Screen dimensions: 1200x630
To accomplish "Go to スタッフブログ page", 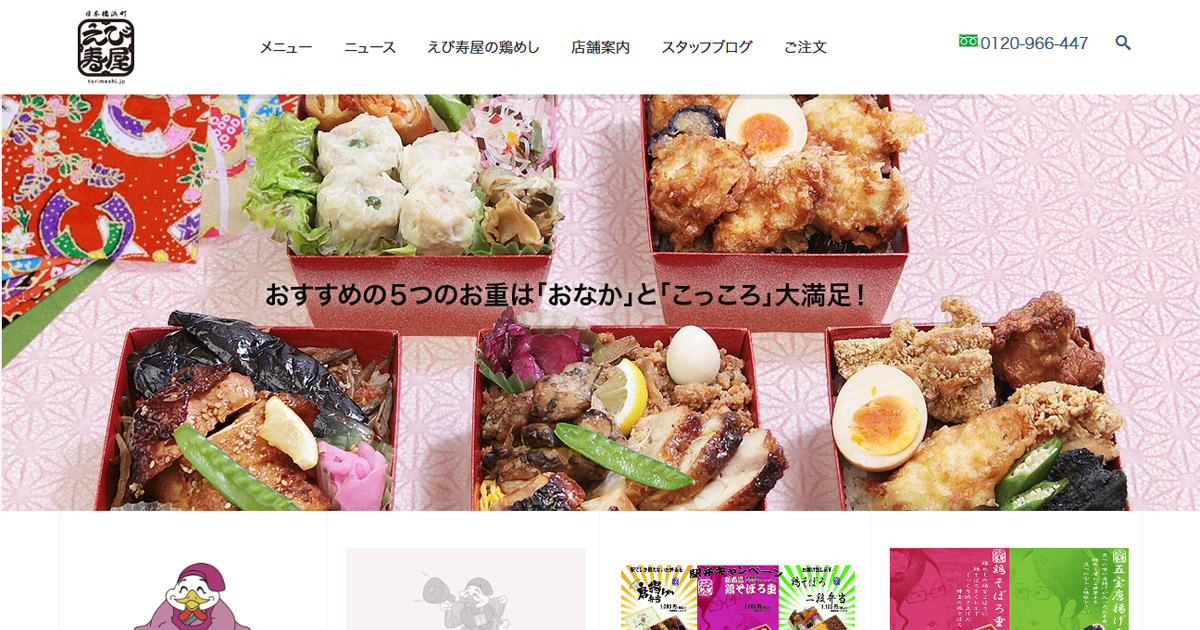I will pyautogui.click(x=707, y=47).
